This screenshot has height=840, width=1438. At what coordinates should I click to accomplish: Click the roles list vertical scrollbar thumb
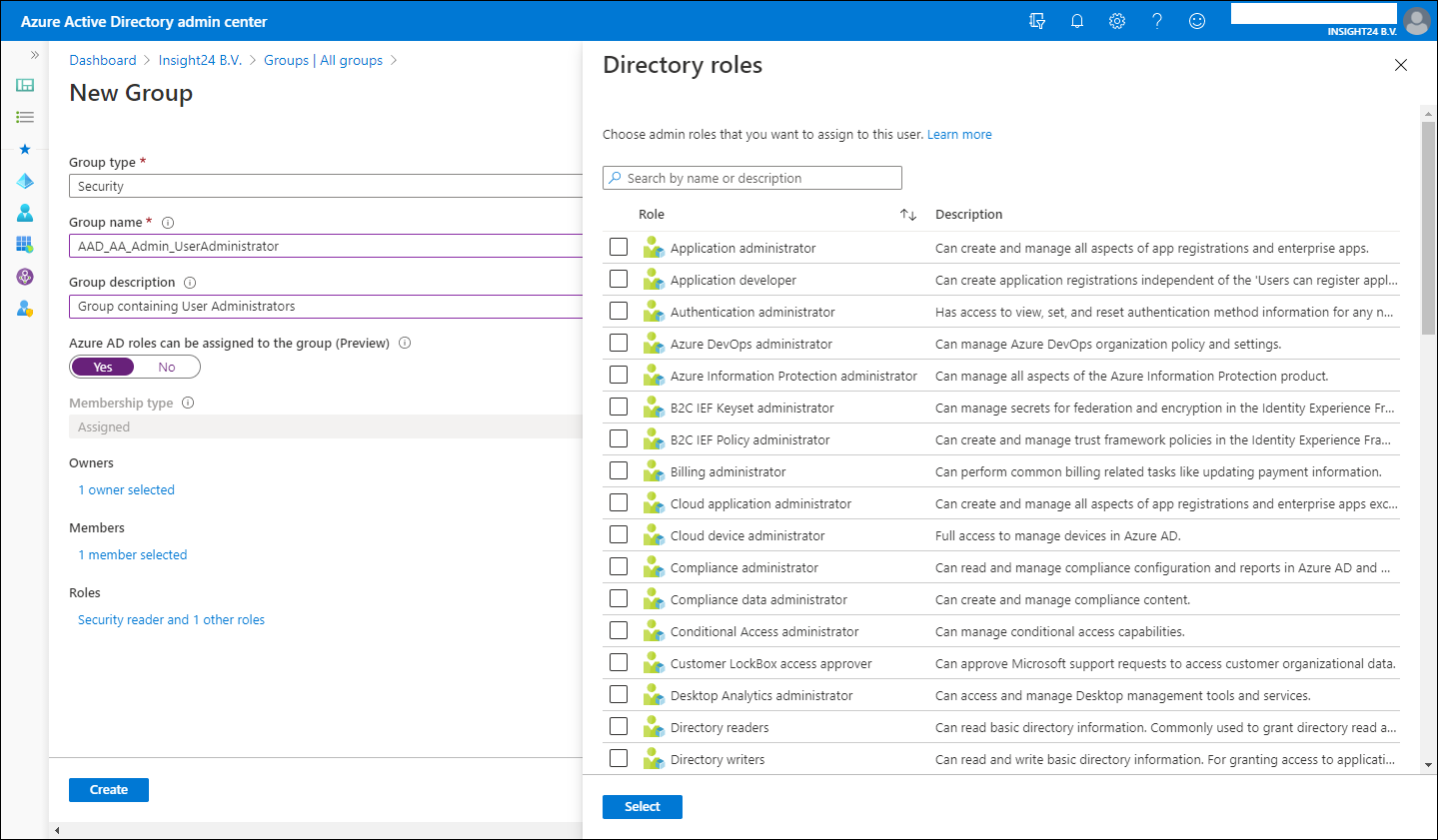(1428, 227)
